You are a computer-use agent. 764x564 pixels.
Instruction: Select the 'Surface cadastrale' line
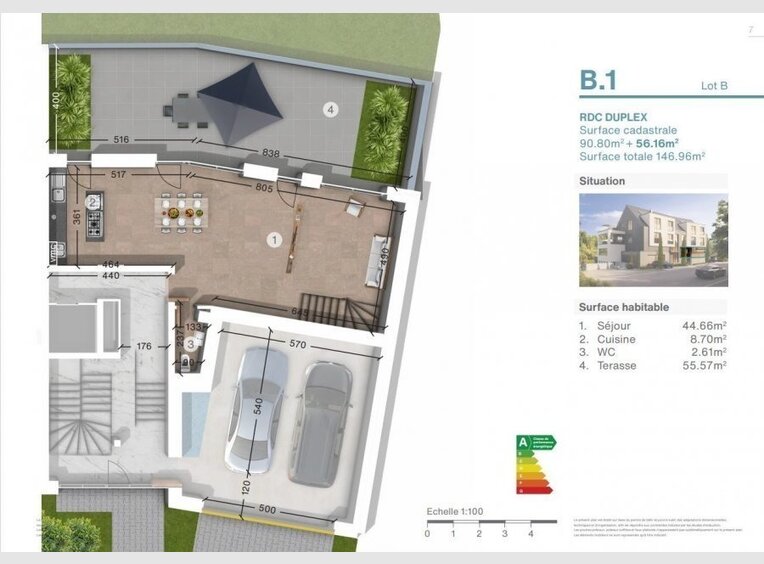click(x=628, y=131)
